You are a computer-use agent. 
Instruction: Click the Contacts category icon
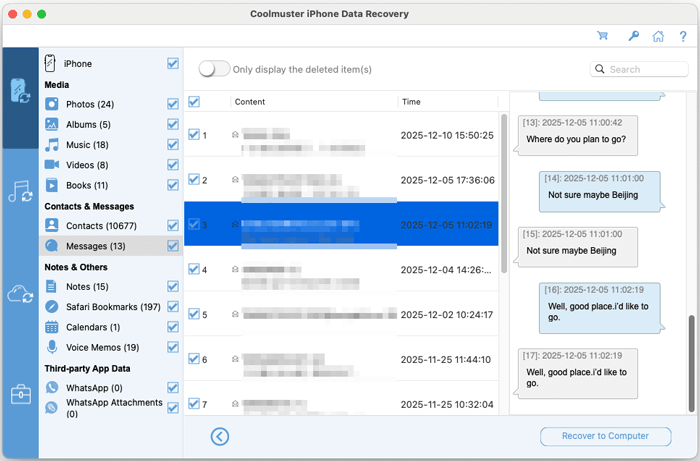pyautogui.click(x=52, y=225)
